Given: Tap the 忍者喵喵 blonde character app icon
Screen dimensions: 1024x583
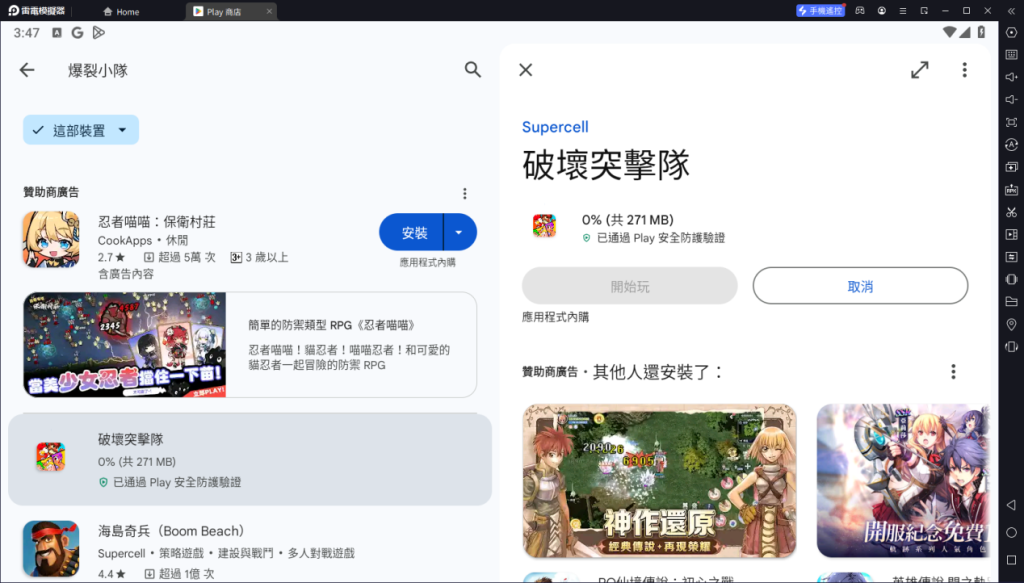Looking at the screenshot, I should click(51, 239).
